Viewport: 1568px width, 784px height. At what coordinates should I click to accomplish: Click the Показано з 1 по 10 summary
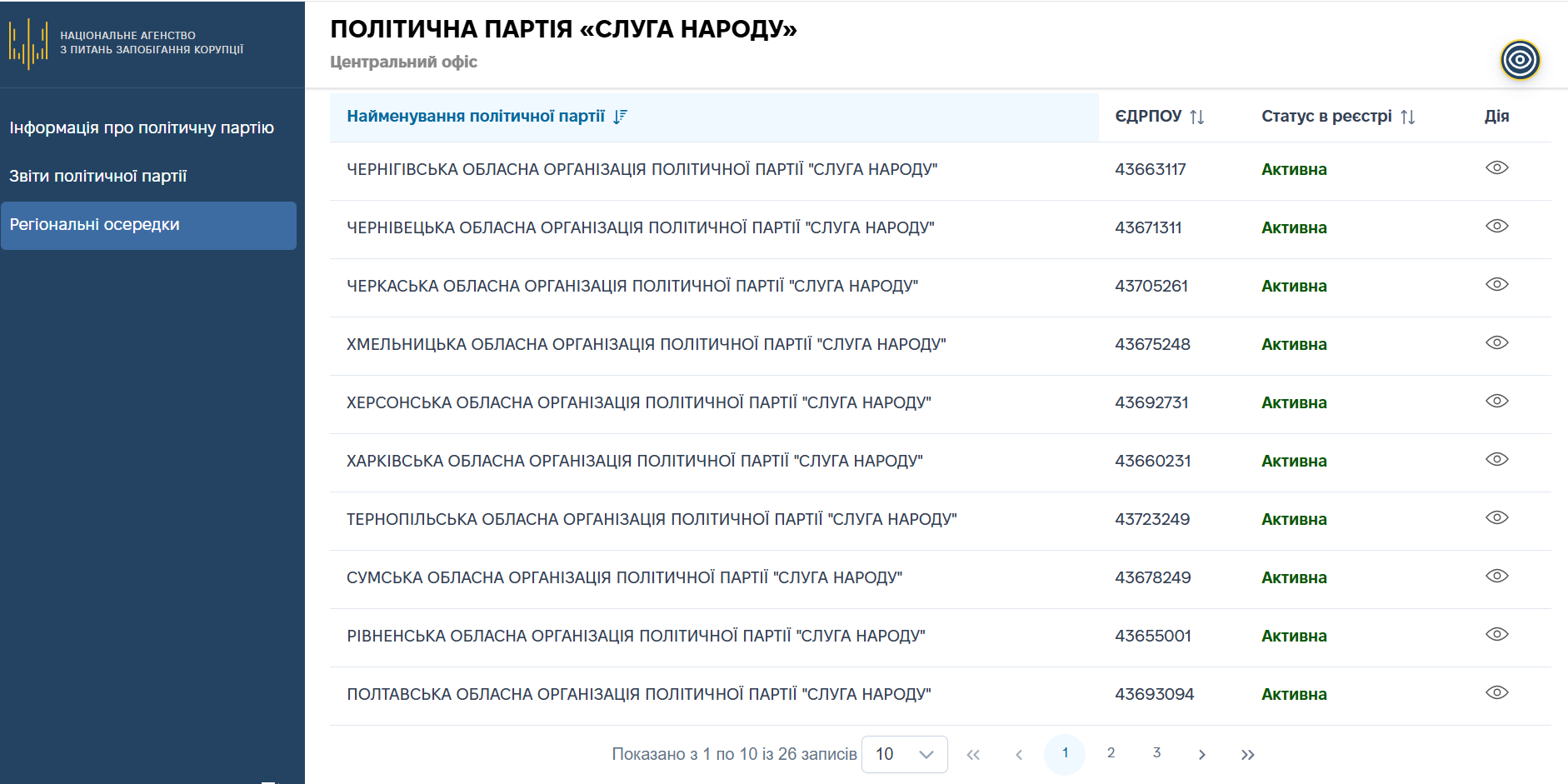[734, 755]
